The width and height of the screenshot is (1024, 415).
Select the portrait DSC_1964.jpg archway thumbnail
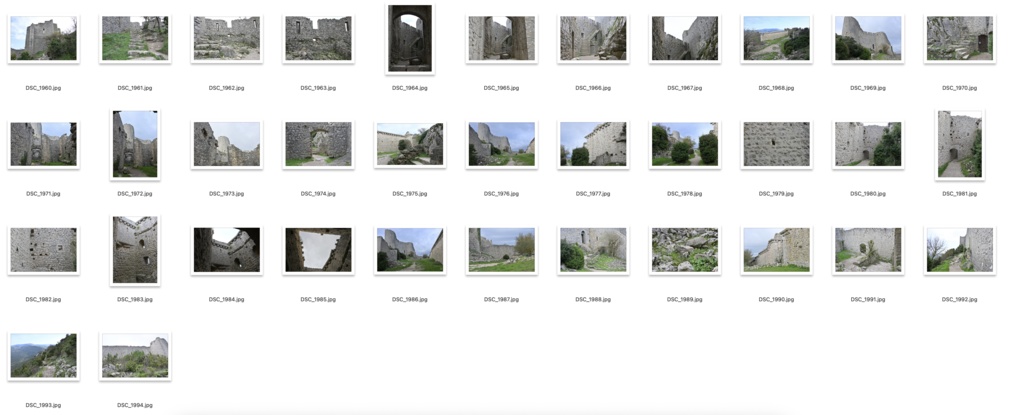pyautogui.click(x=409, y=39)
